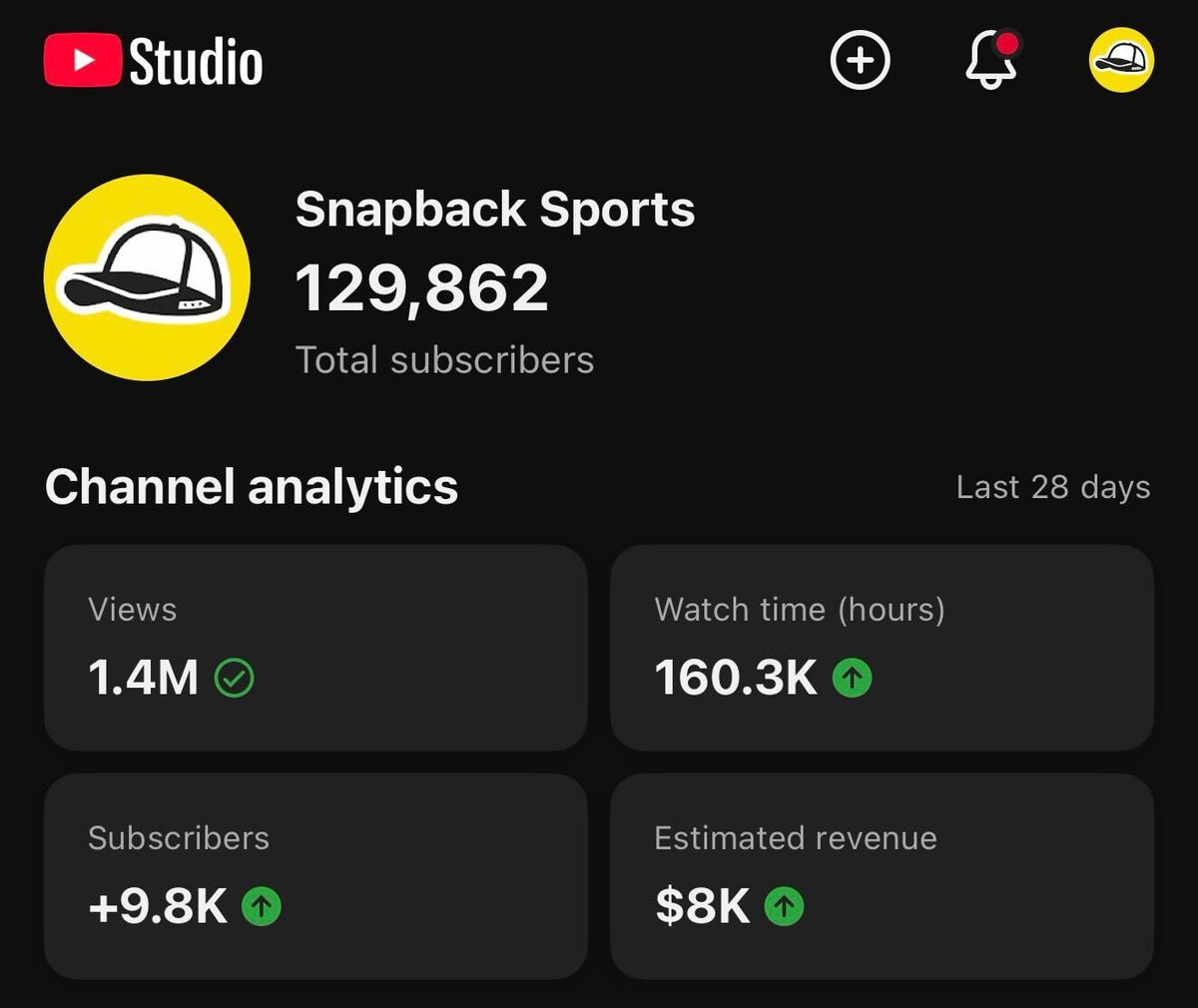Open the Subscribers analytics card
1198x1008 pixels.
tap(315, 876)
